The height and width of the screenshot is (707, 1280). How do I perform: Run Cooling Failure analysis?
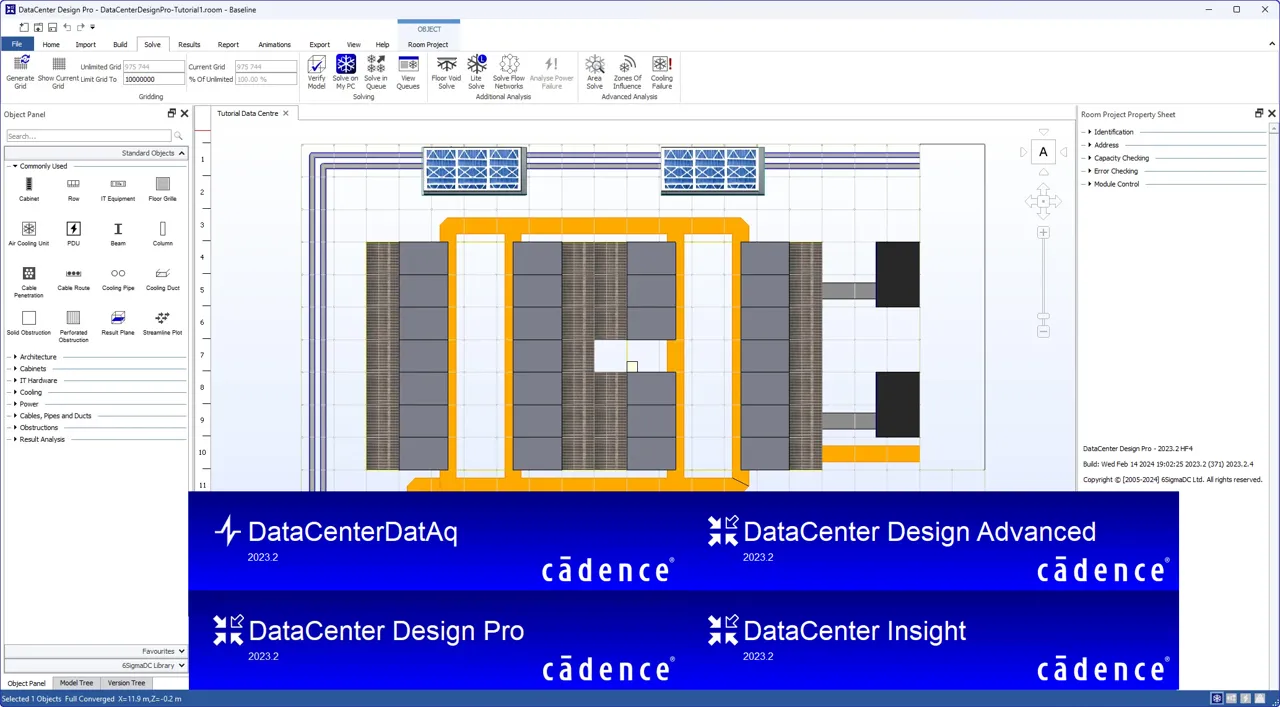(661, 73)
